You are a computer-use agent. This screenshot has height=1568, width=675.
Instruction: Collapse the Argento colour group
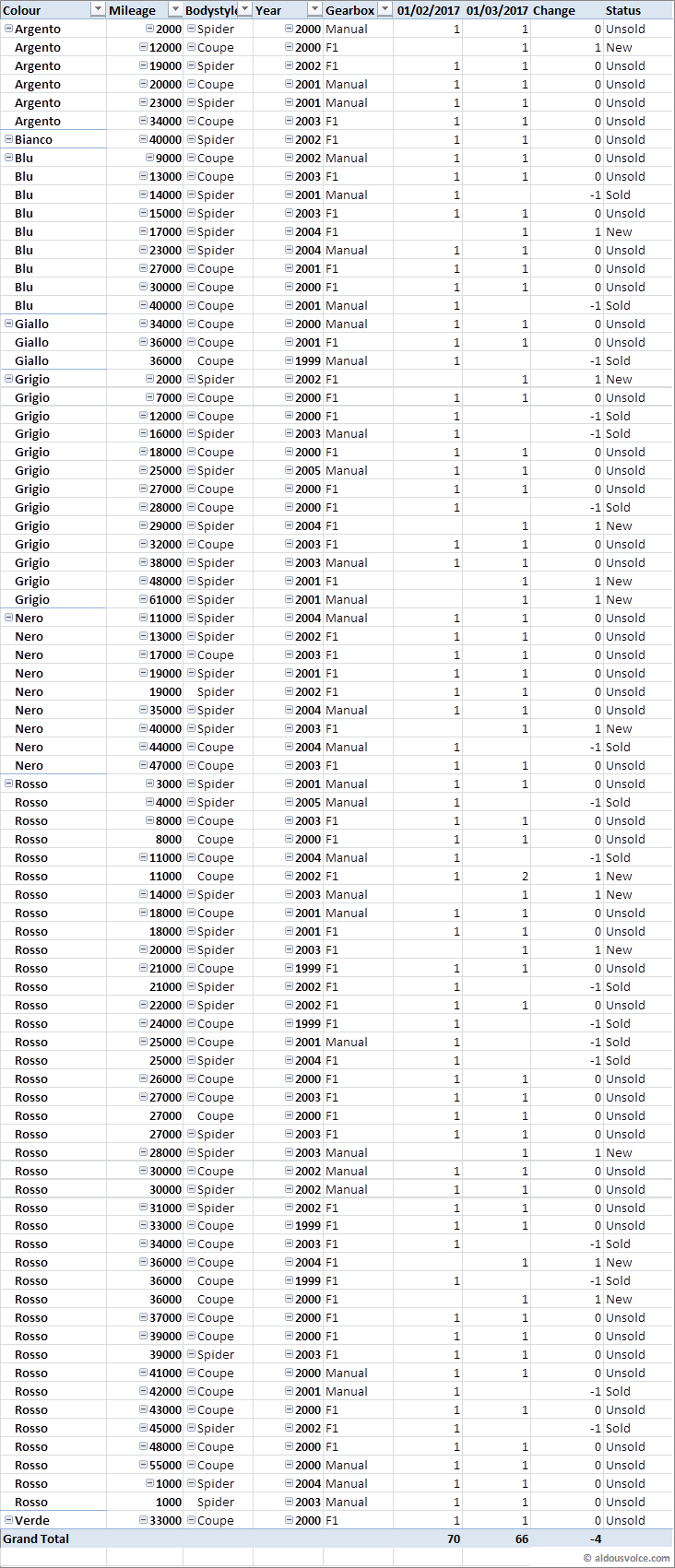9,29
